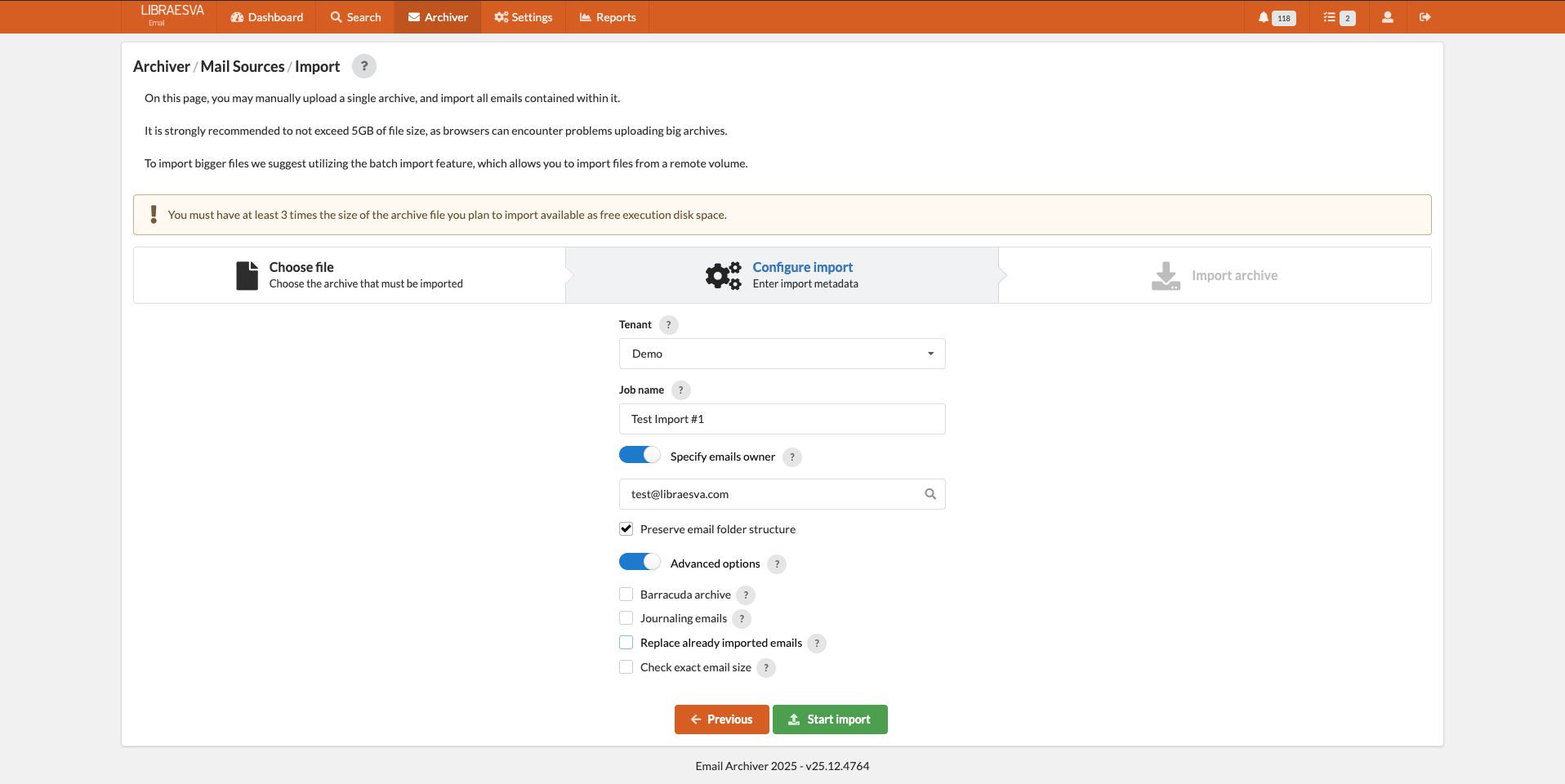This screenshot has width=1565, height=784.
Task: Click the logout icon
Action: [1425, 17]
